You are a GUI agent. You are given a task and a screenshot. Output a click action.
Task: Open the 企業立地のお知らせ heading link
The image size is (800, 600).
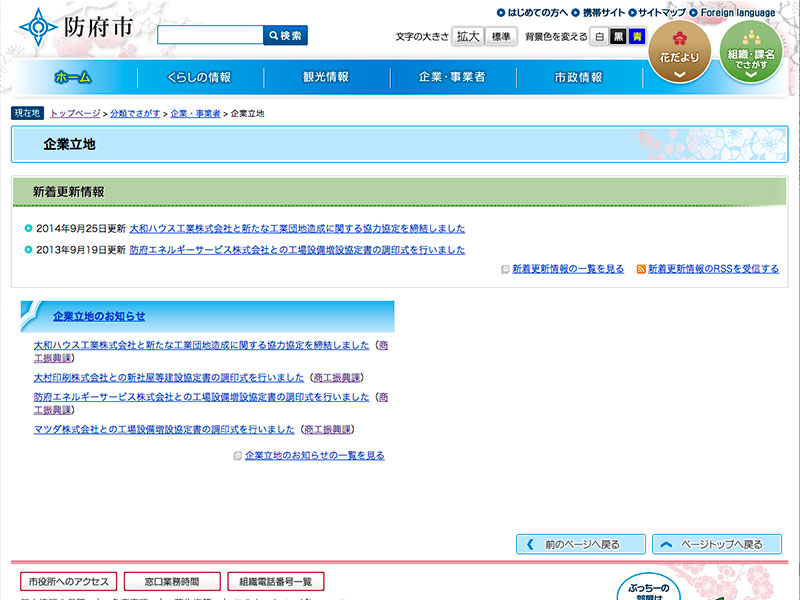[99, 316]
